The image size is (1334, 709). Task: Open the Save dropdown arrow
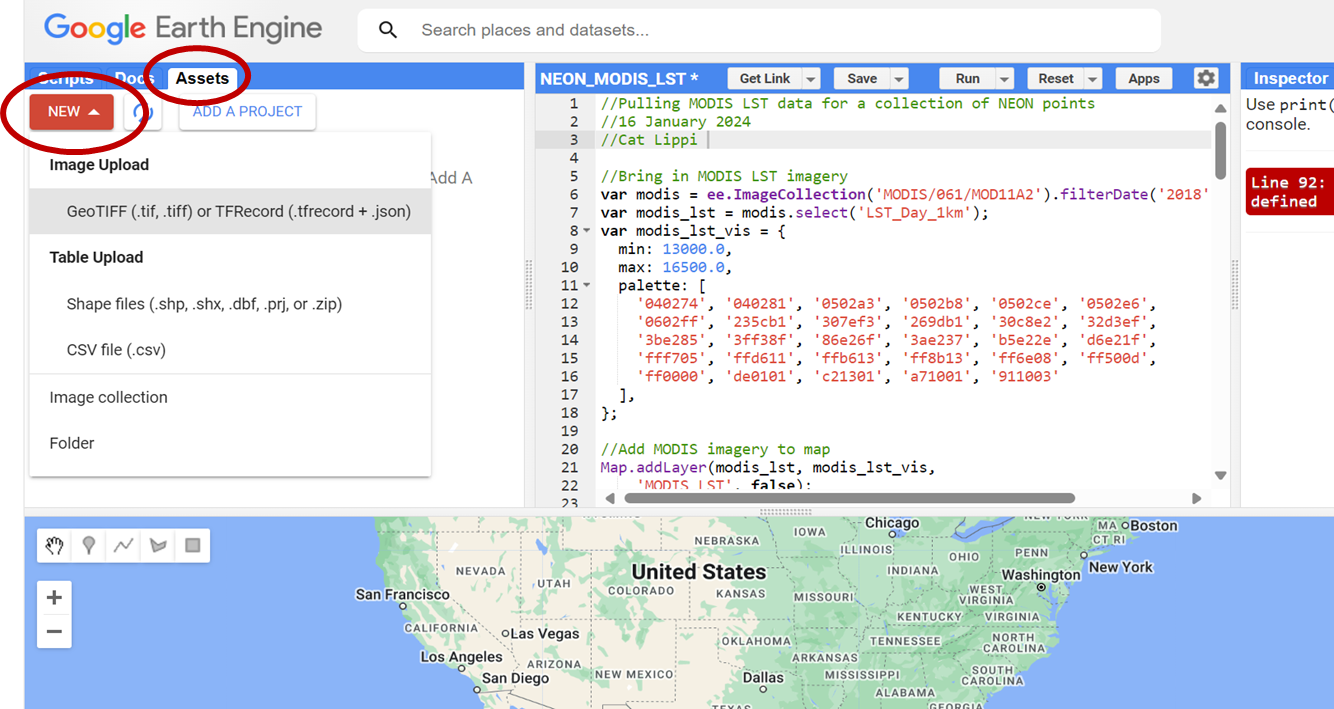coord(899,79)
